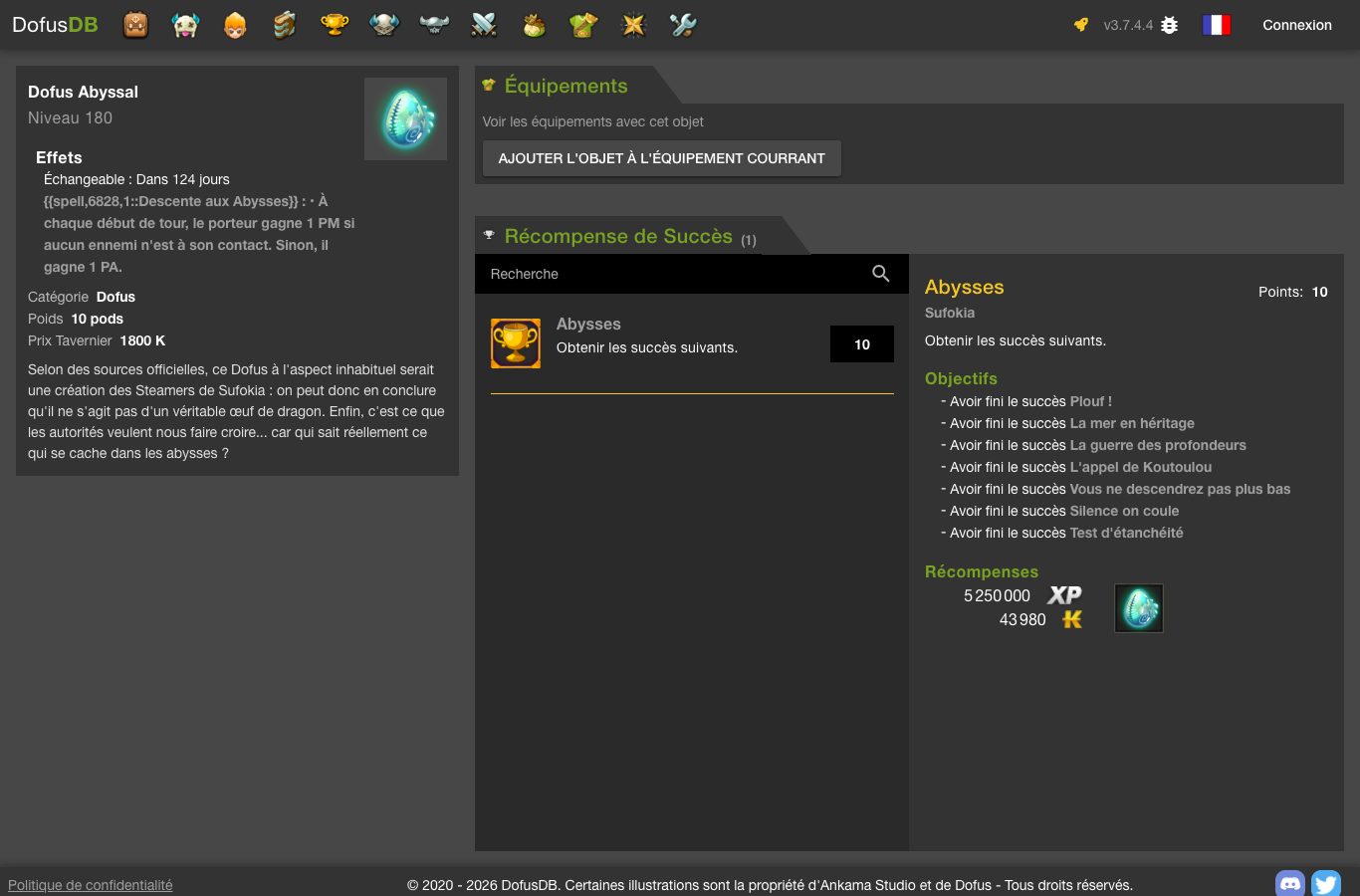Open the Discord icon in footer

coord(1290,883)
